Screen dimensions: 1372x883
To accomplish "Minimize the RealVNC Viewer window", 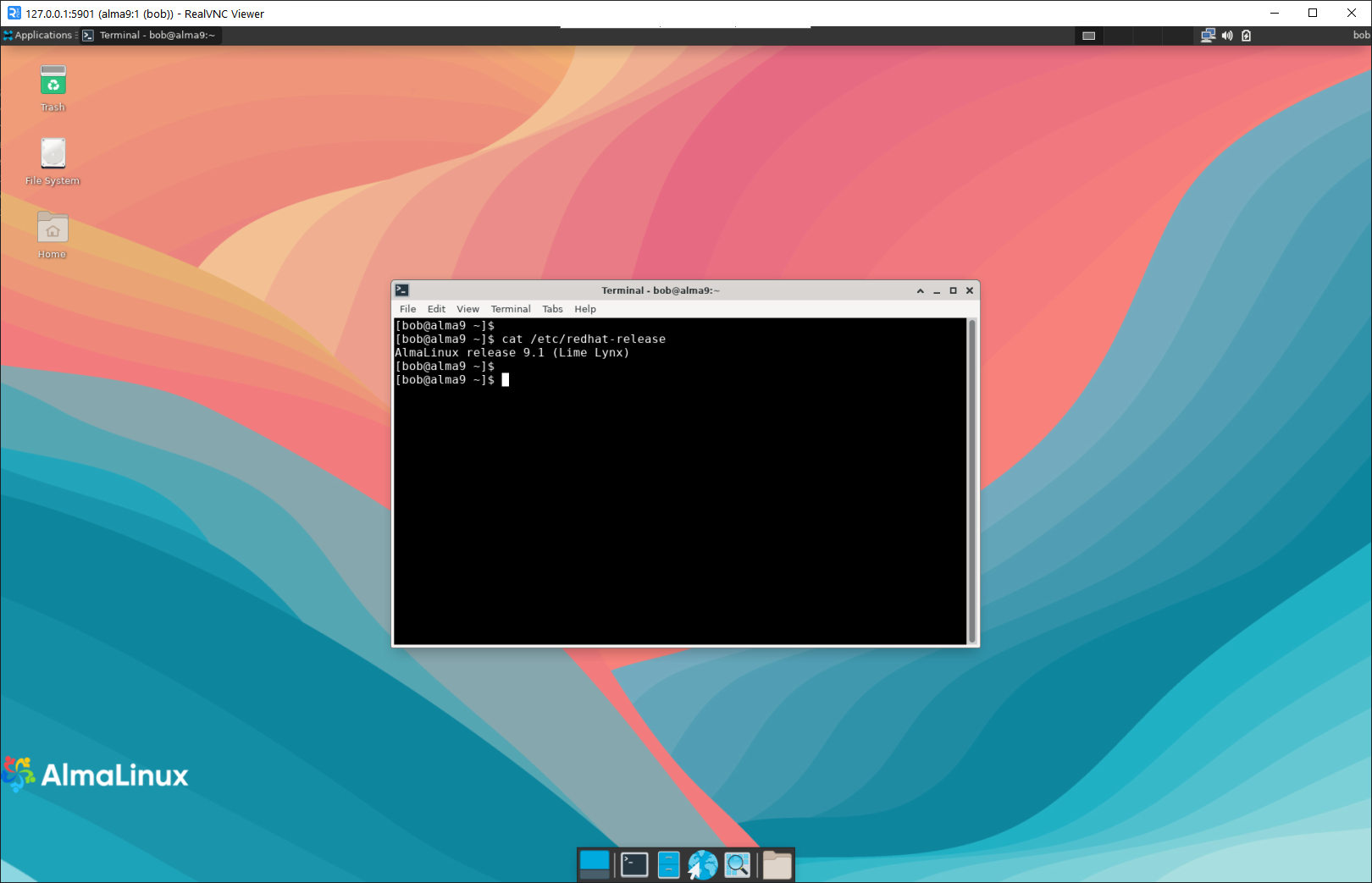I will coord(1275,13).
